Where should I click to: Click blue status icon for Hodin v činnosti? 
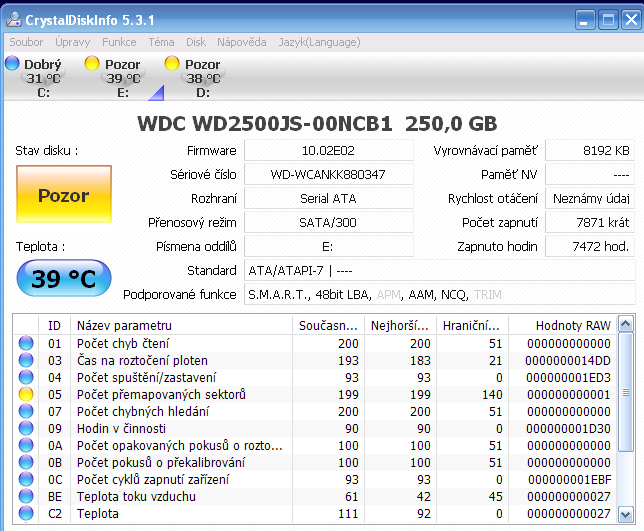[x=26, y=428]
